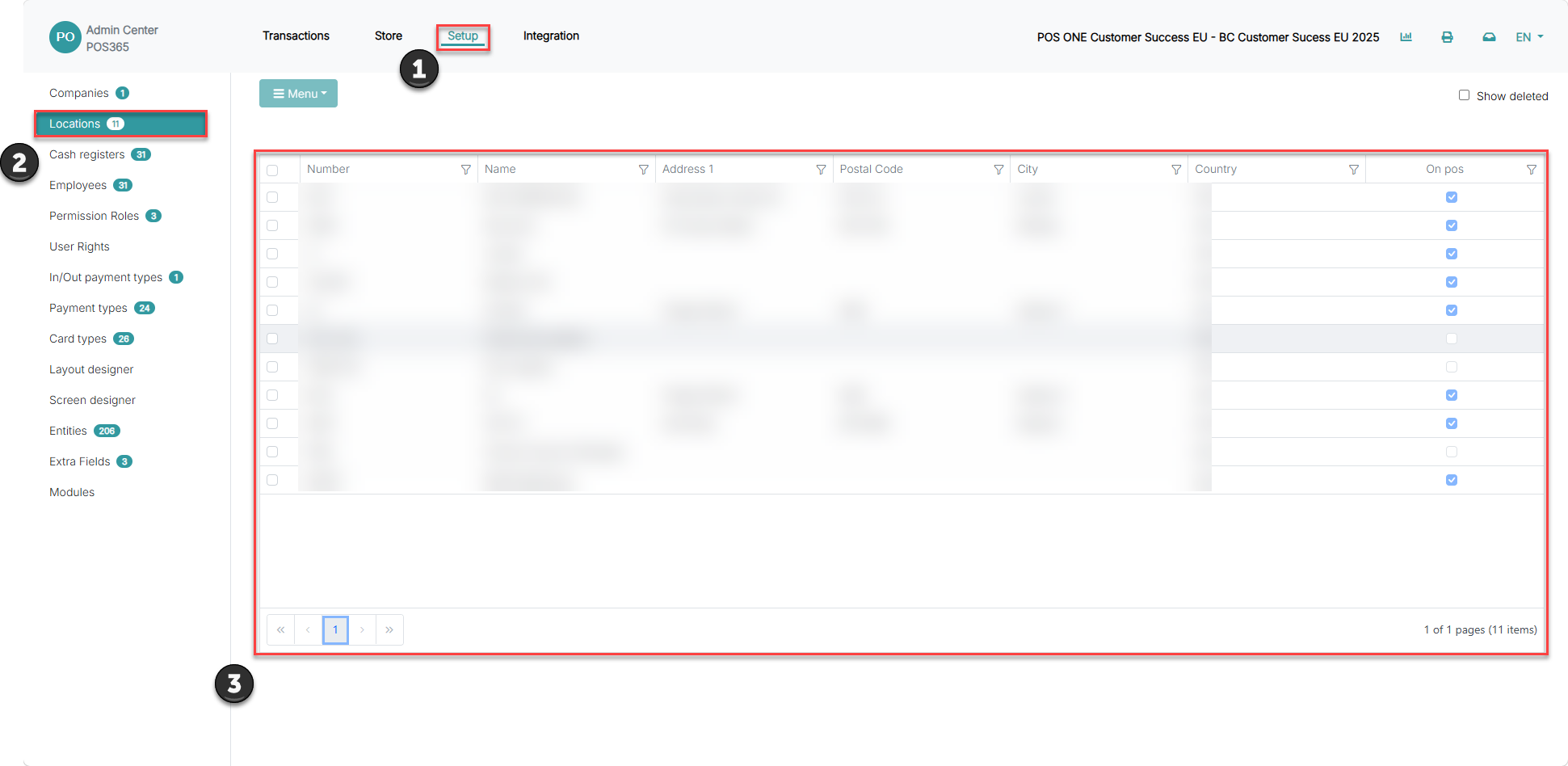Image resolution: width=1568 pixels, height=766 pixels.
Task: Click the company name in header
Action: (1208, 37)
